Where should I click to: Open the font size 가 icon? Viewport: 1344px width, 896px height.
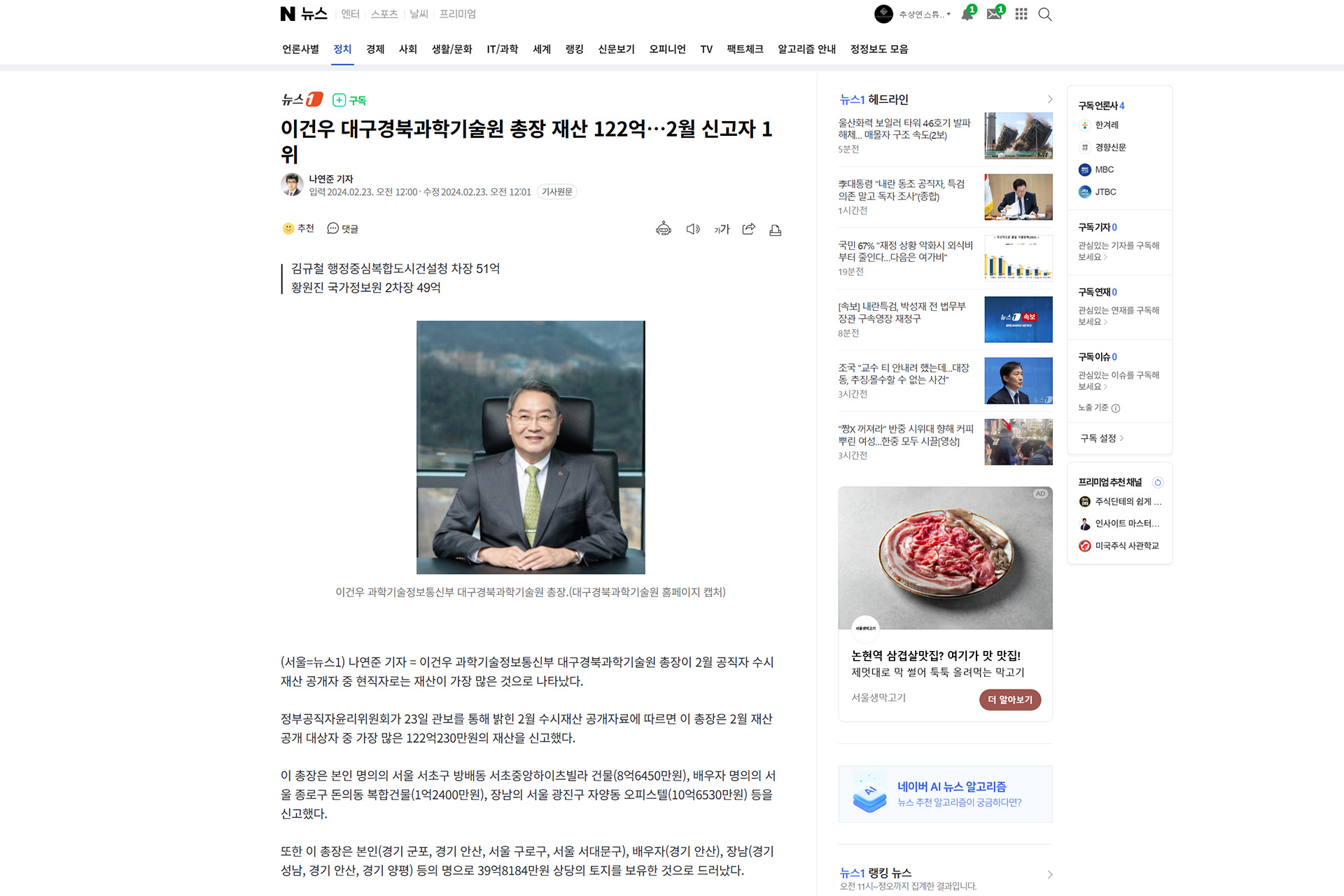(x=722, y=229)
